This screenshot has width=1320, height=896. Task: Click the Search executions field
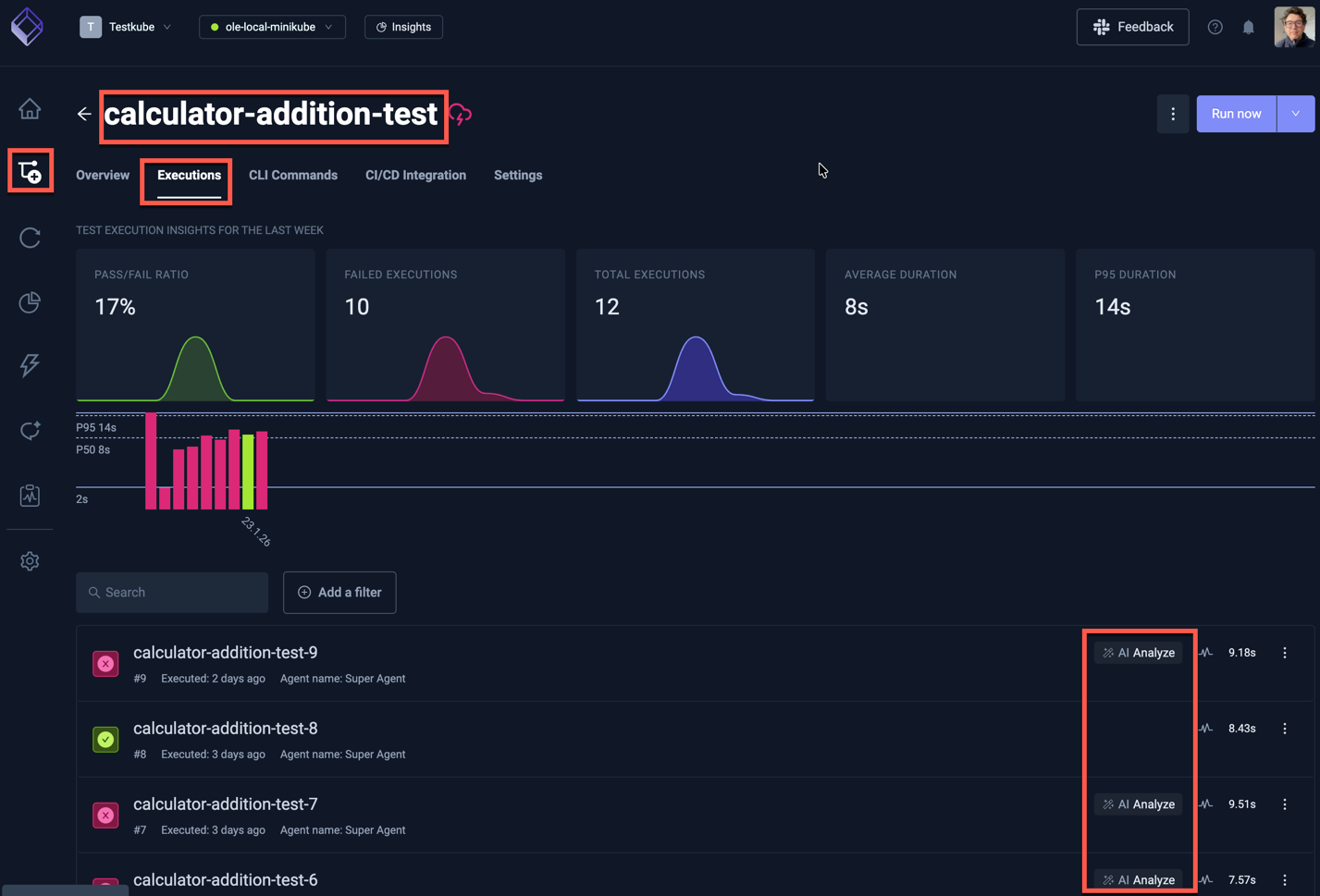click(172, 593)
